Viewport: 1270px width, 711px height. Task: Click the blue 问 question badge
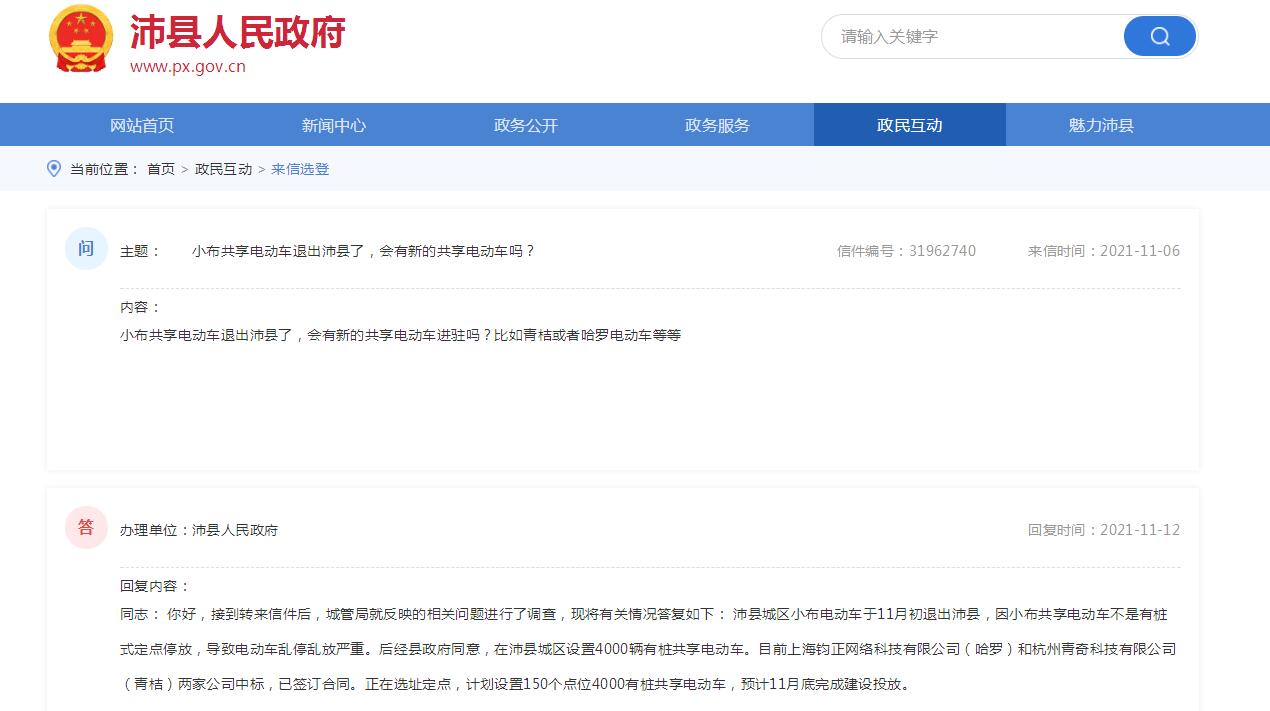[86, 249]
